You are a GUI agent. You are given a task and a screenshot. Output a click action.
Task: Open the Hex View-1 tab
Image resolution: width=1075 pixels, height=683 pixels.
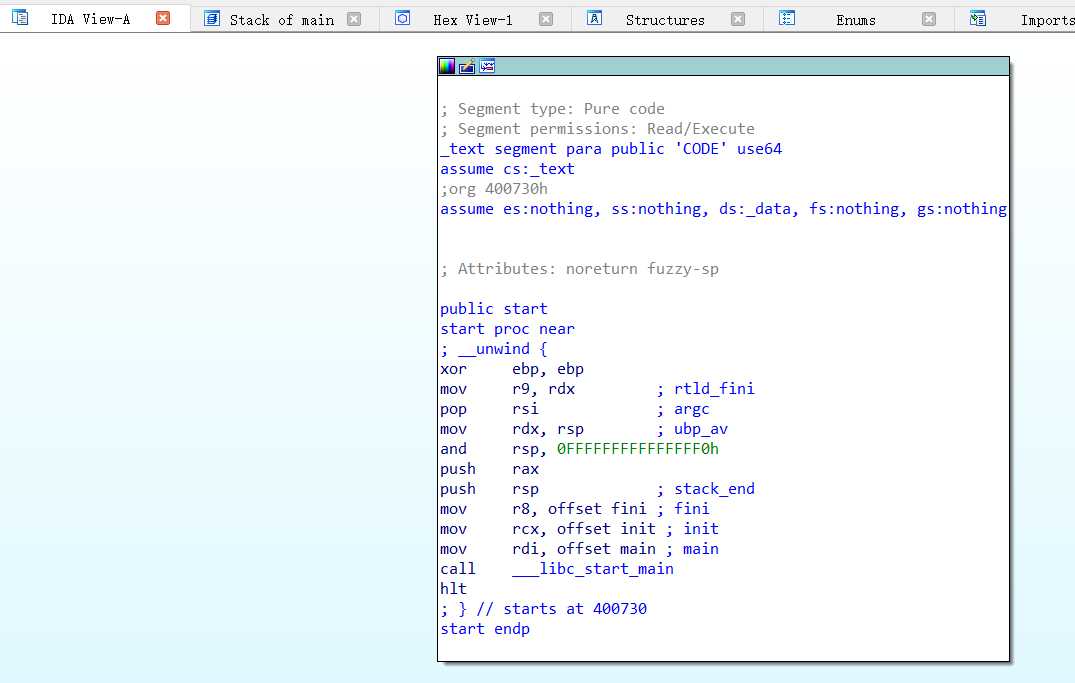tap(472, 20)
